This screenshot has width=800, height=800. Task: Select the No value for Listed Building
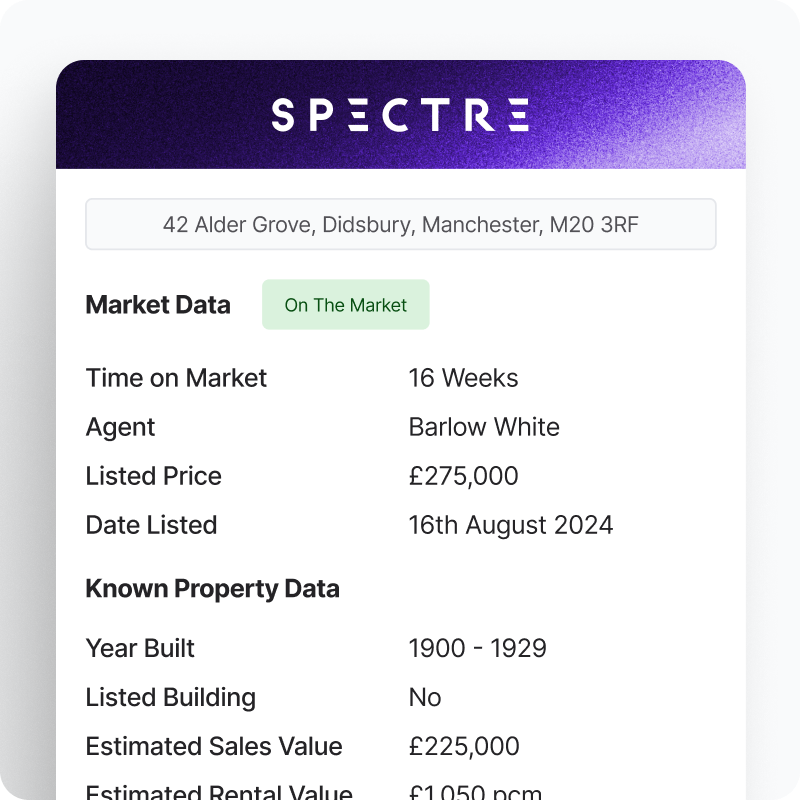[424, 697]
